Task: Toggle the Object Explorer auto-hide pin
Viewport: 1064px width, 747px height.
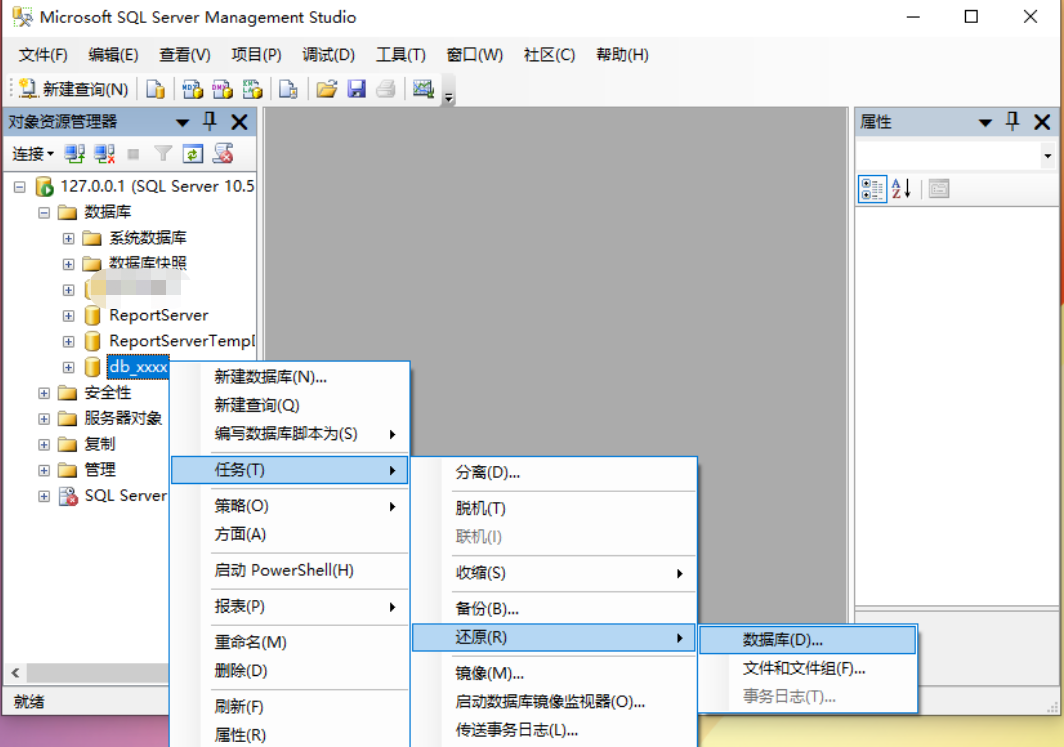Action: 210,122
